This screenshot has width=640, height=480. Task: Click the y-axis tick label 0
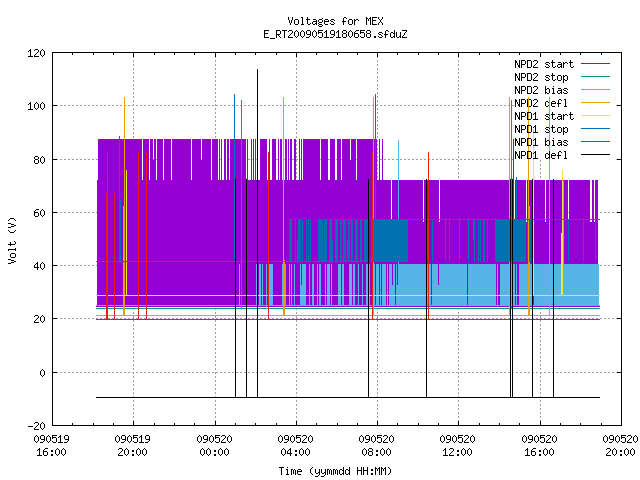coord(42,373)
